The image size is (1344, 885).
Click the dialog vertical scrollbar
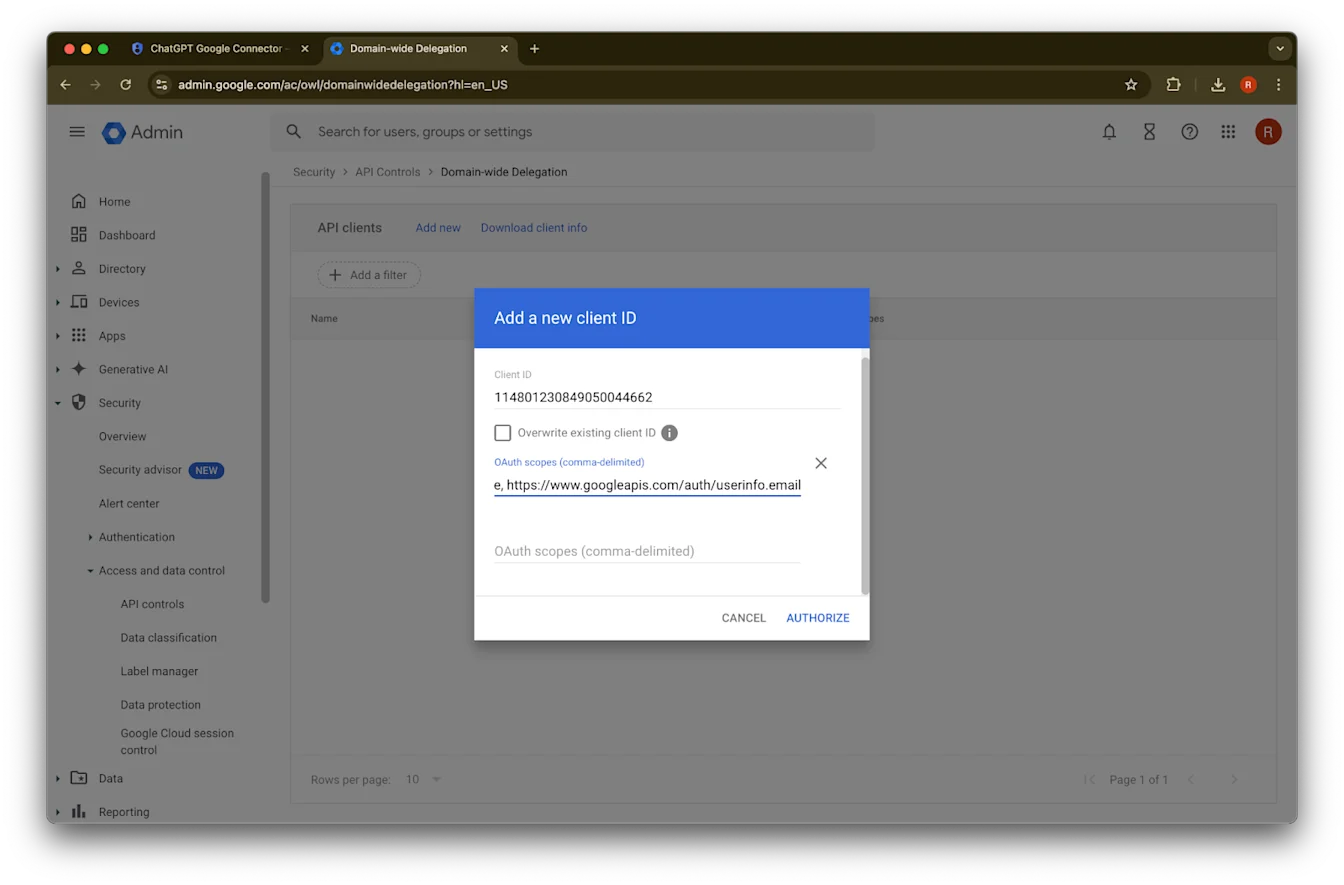(x=865, y=475)
